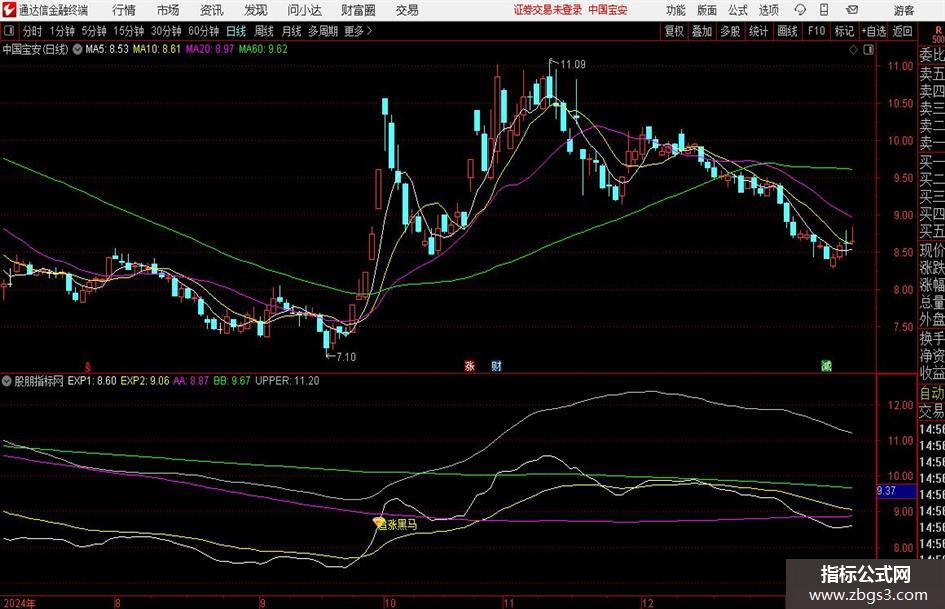Image resolution: width=945 pixels, height=609 pixels.
Task: Click the MA5: 8.53 label
Action: [107, 49]
